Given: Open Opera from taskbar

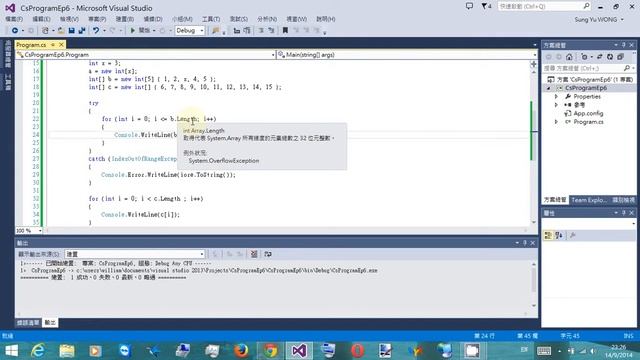Looking at the screenshot, I should tap(357, 351).
